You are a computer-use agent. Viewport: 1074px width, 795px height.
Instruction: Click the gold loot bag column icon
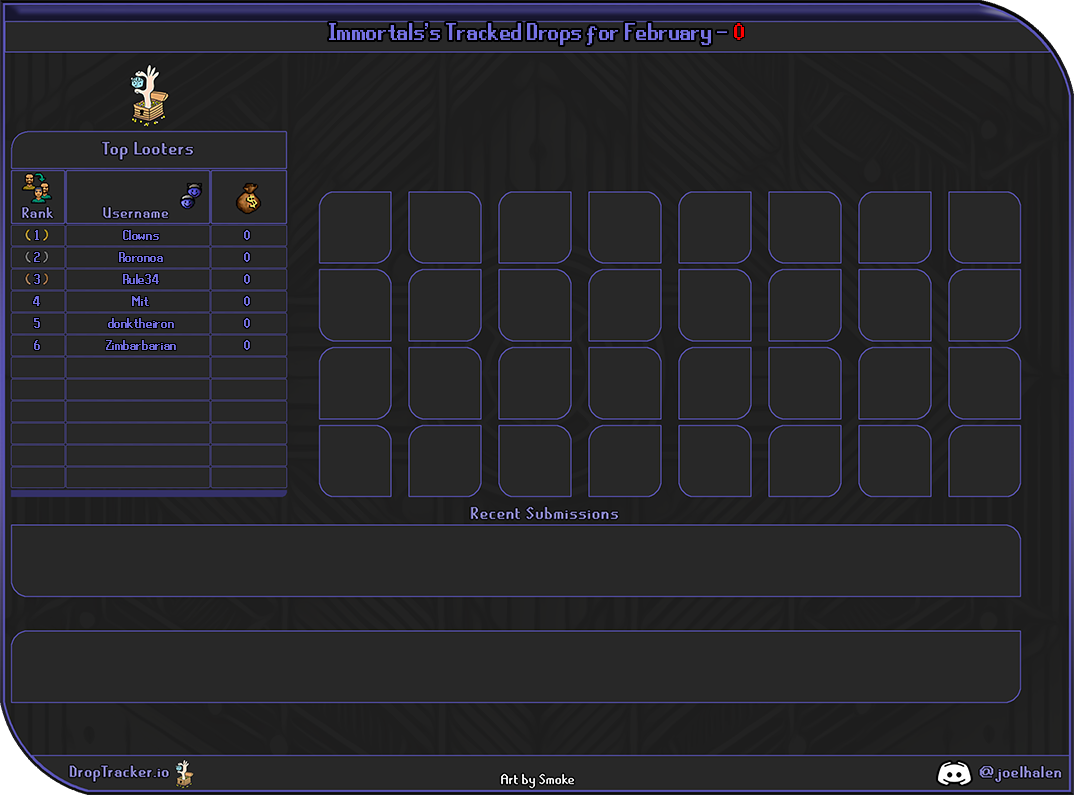248,198
